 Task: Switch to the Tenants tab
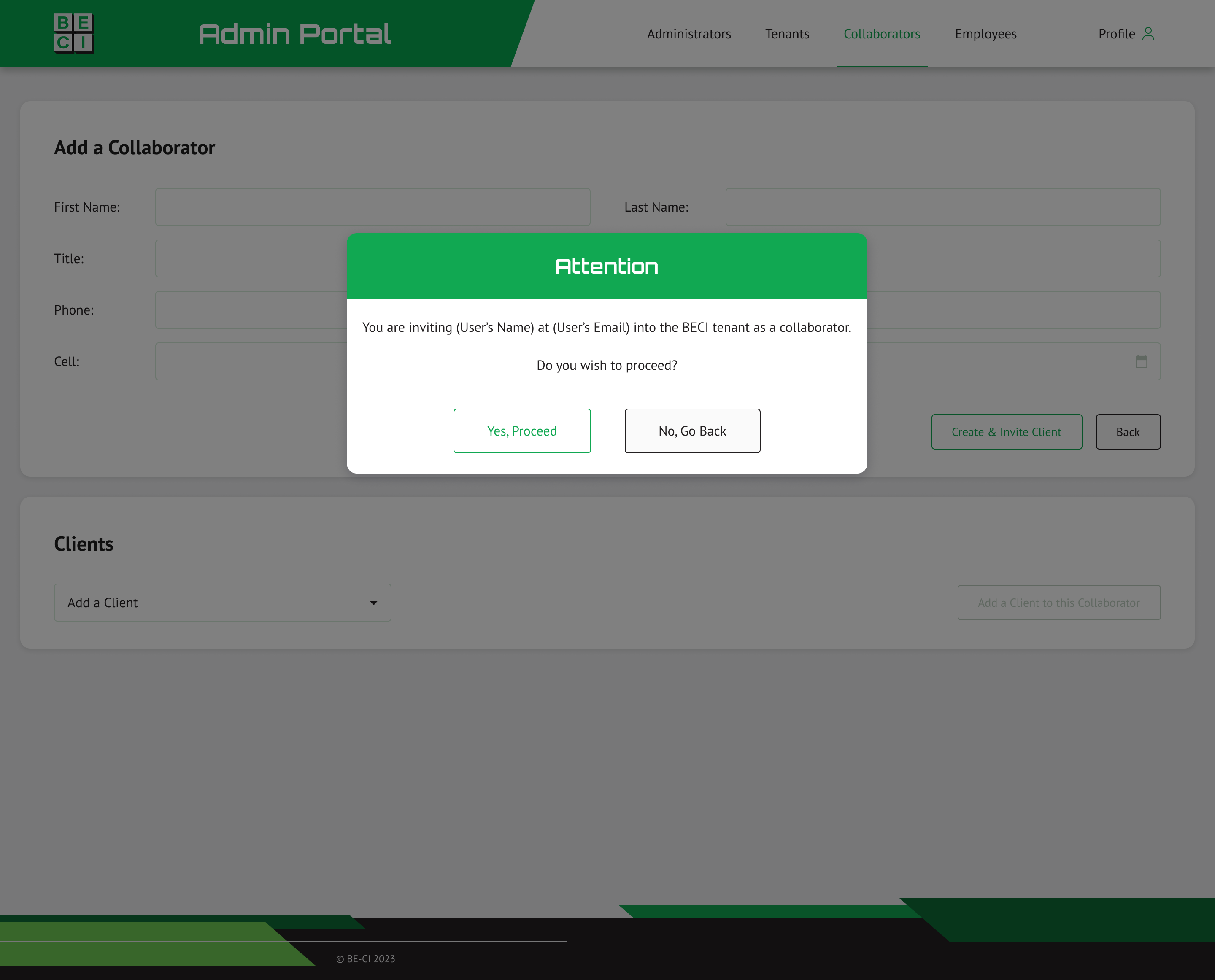point(787,34)
